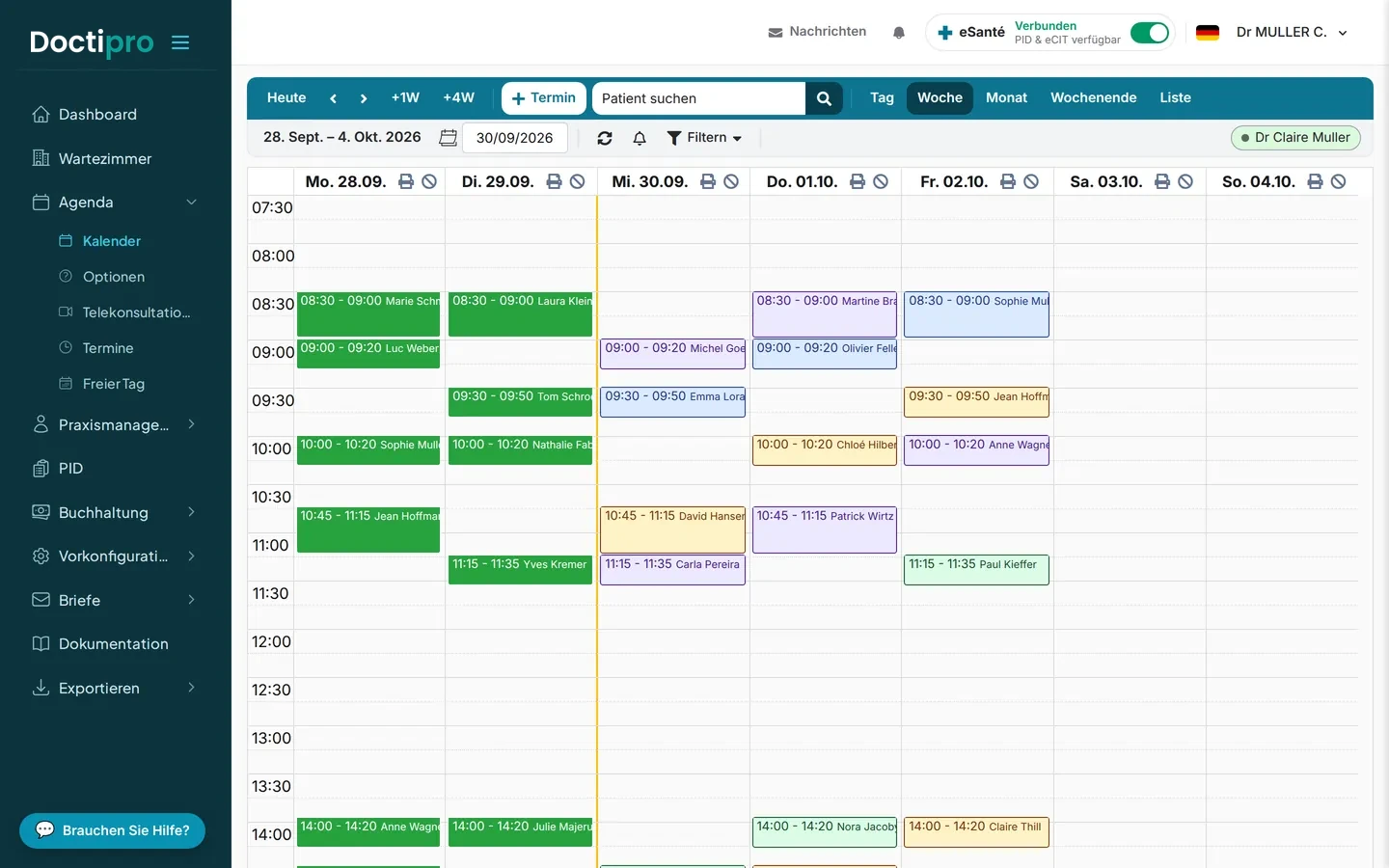Collapse the Agenda sidebar section
The image size is (1389, 868).
click(191, 203)
